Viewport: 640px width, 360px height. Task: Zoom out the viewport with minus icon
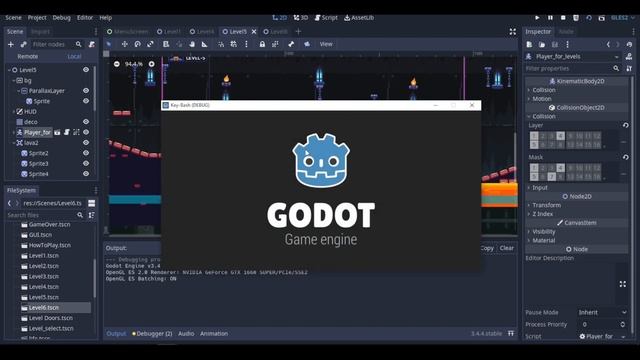pyautogui.click(x=117, y=64)
